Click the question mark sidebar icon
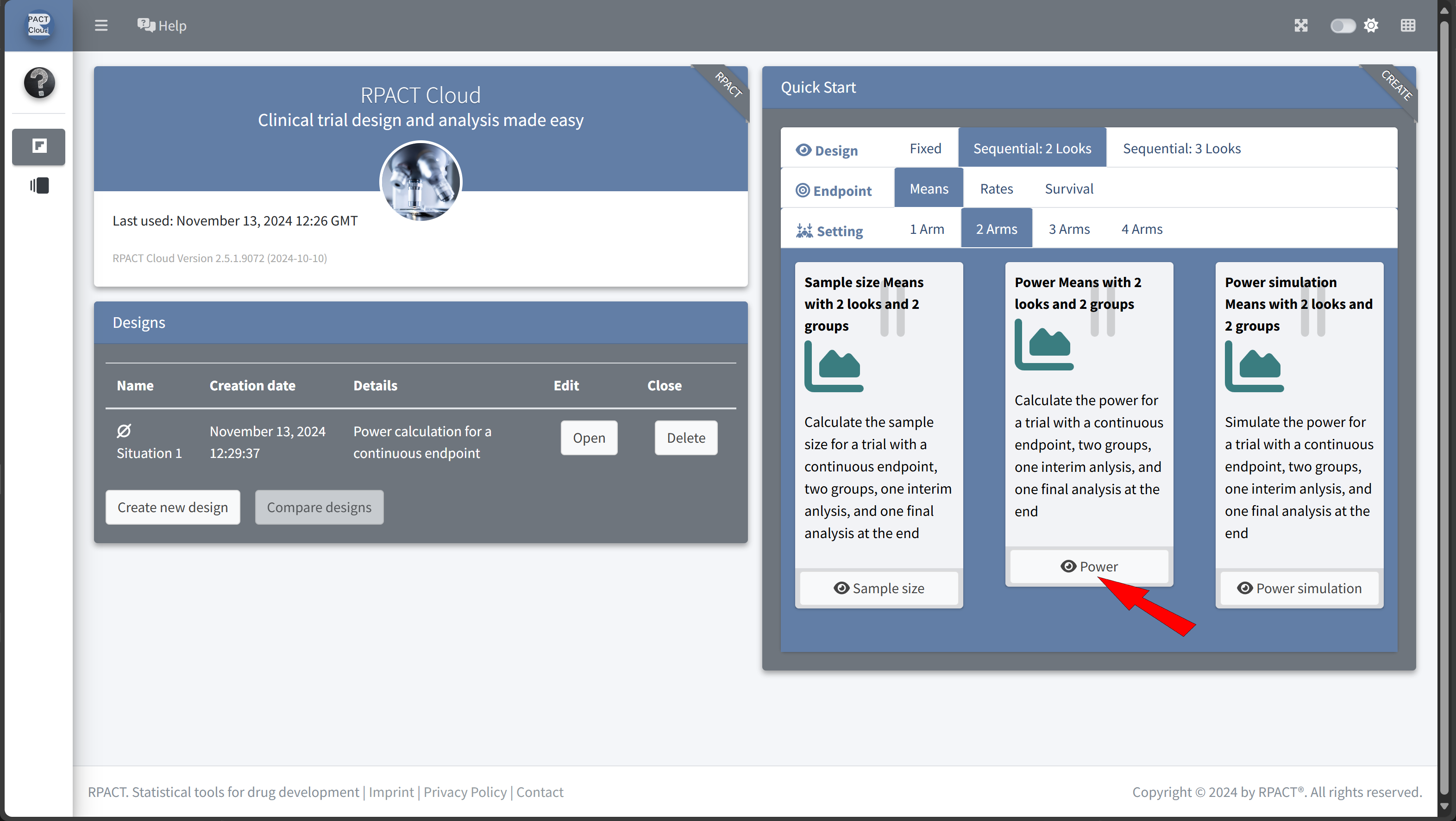Screen dimensions: 1456x821 tap(39, 82)
